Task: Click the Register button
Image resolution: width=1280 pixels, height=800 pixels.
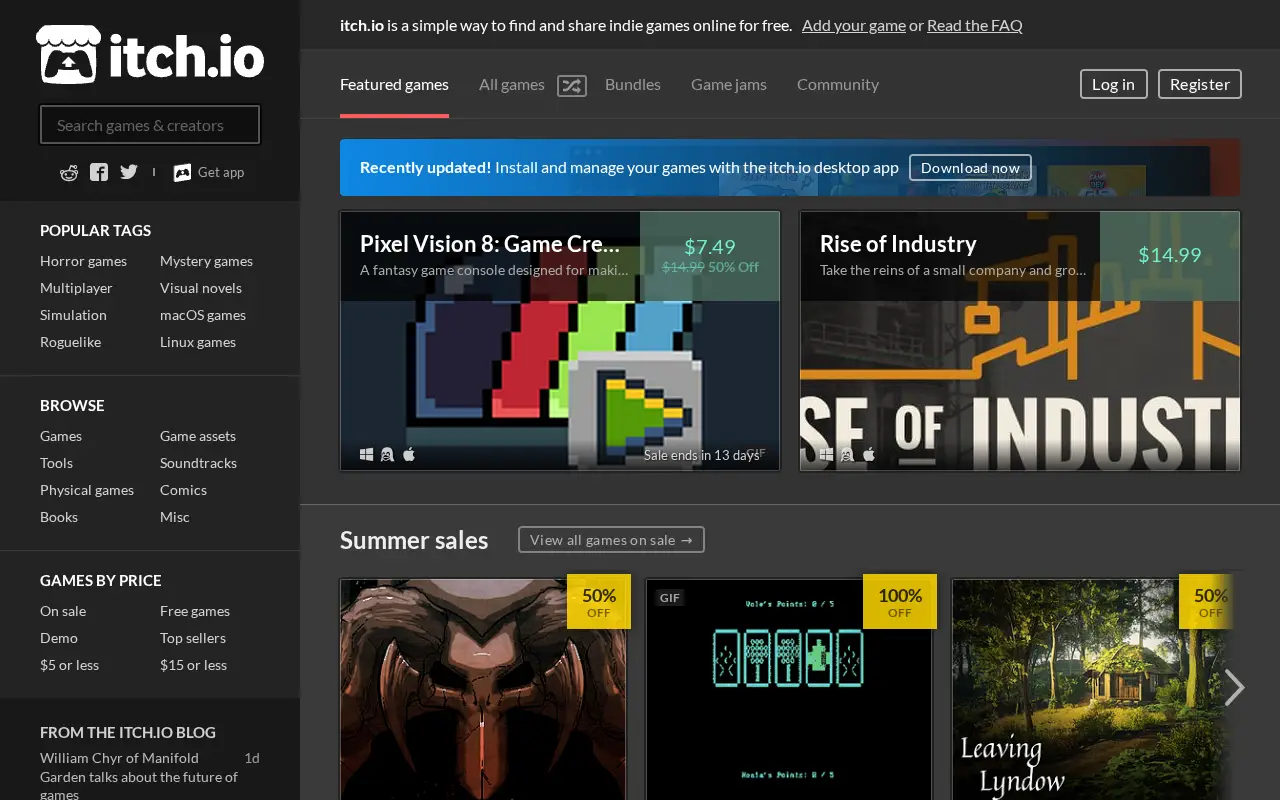Action: 1200,84
